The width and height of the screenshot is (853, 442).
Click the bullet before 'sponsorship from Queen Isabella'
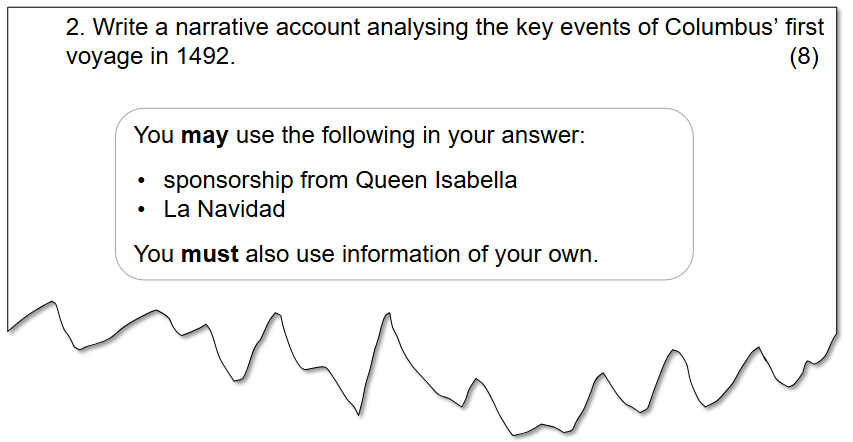click(142, 181)
